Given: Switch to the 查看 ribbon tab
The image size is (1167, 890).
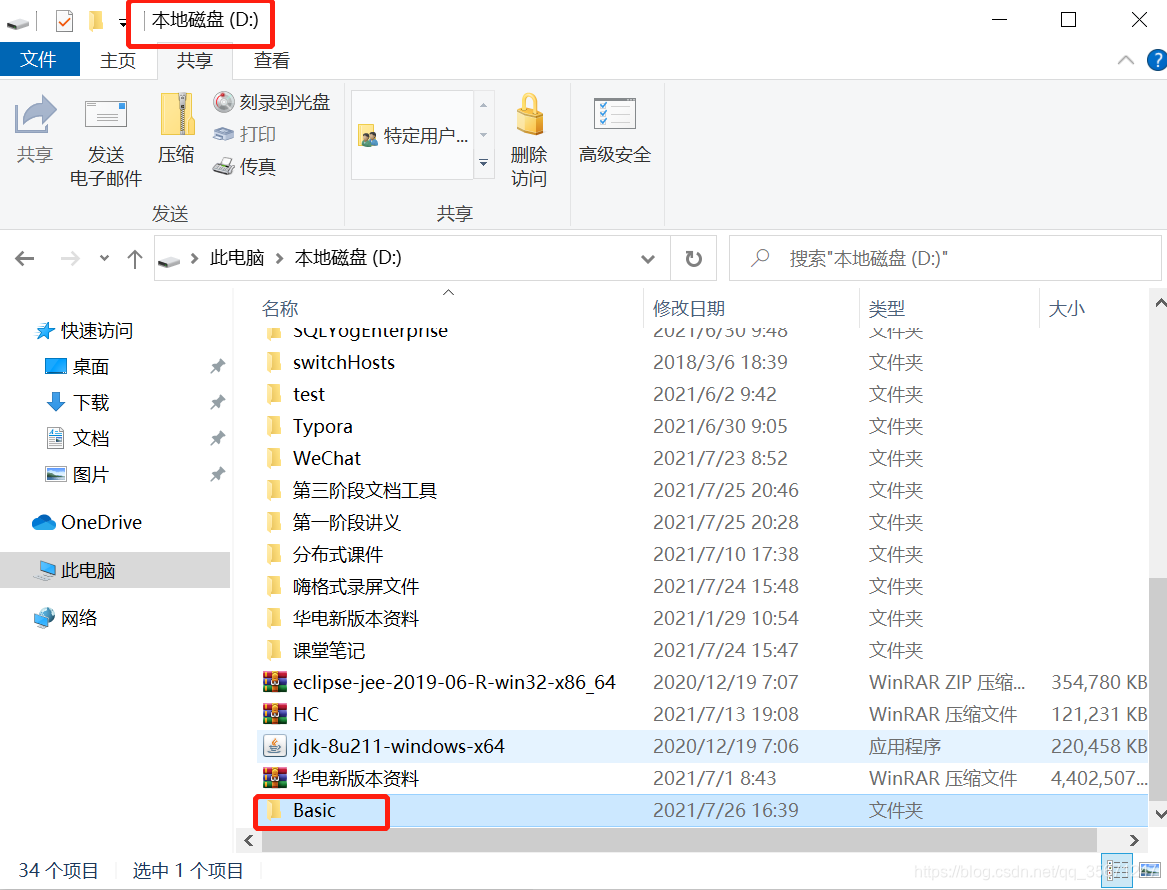Looking at the screenshot, I should tap(272, 61).
